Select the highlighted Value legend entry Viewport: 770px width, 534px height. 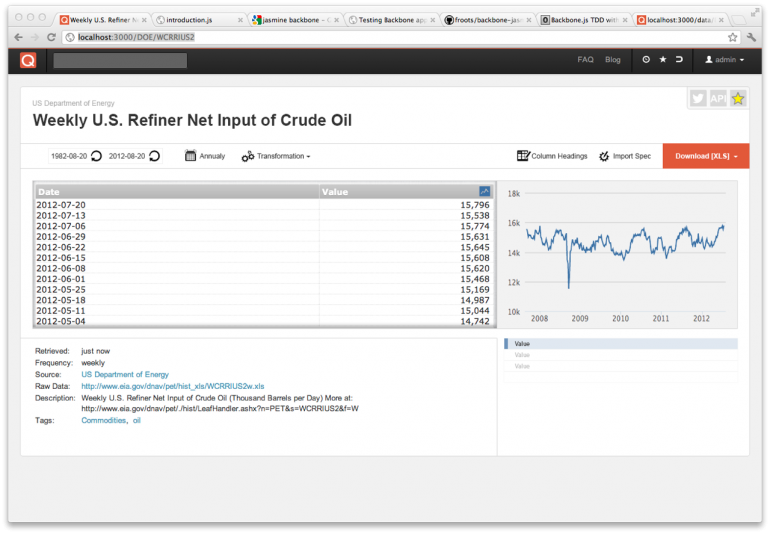coord(621,344)
